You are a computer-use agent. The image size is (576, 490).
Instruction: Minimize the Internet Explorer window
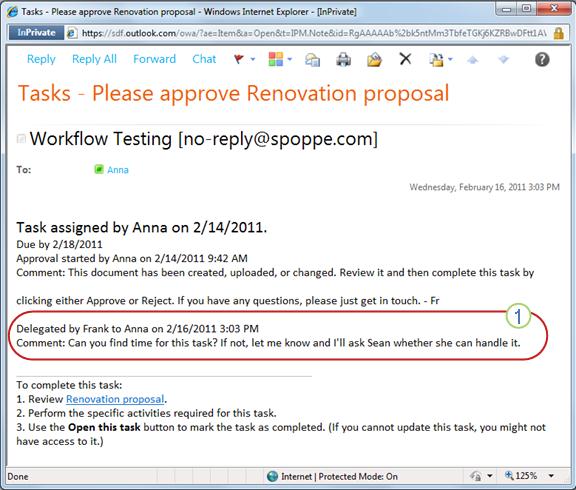(507, 9)
